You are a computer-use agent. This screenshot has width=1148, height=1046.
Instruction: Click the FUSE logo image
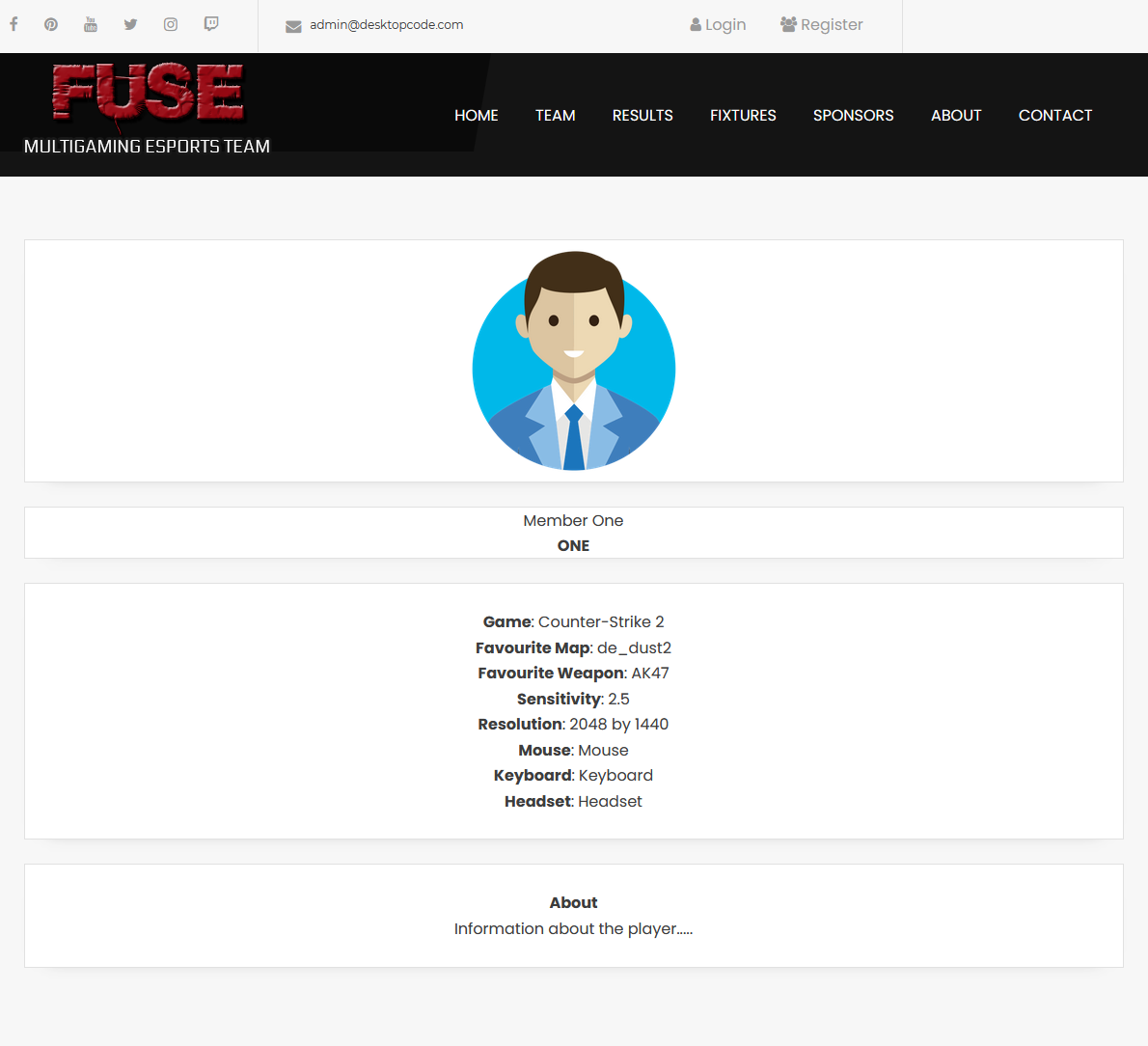click(148, 94)
